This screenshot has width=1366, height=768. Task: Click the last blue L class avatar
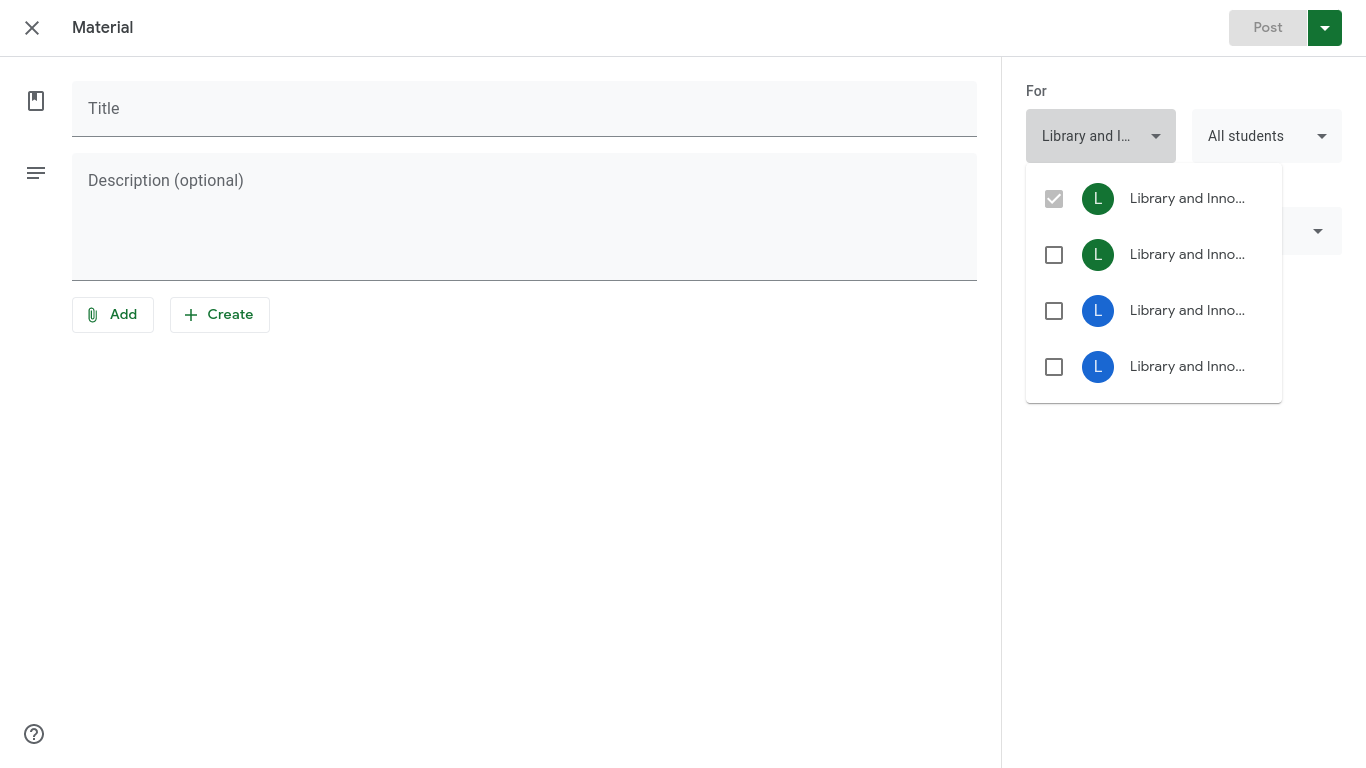click(x=1098, y=367)
